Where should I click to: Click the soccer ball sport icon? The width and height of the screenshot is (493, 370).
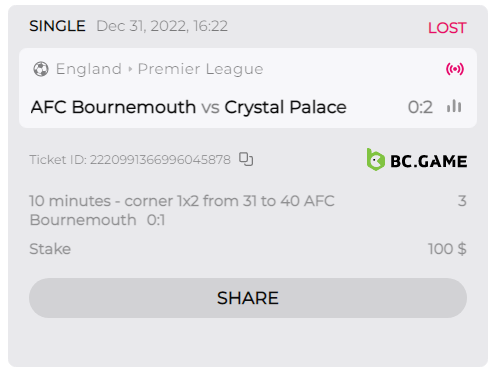pos(41,69)
